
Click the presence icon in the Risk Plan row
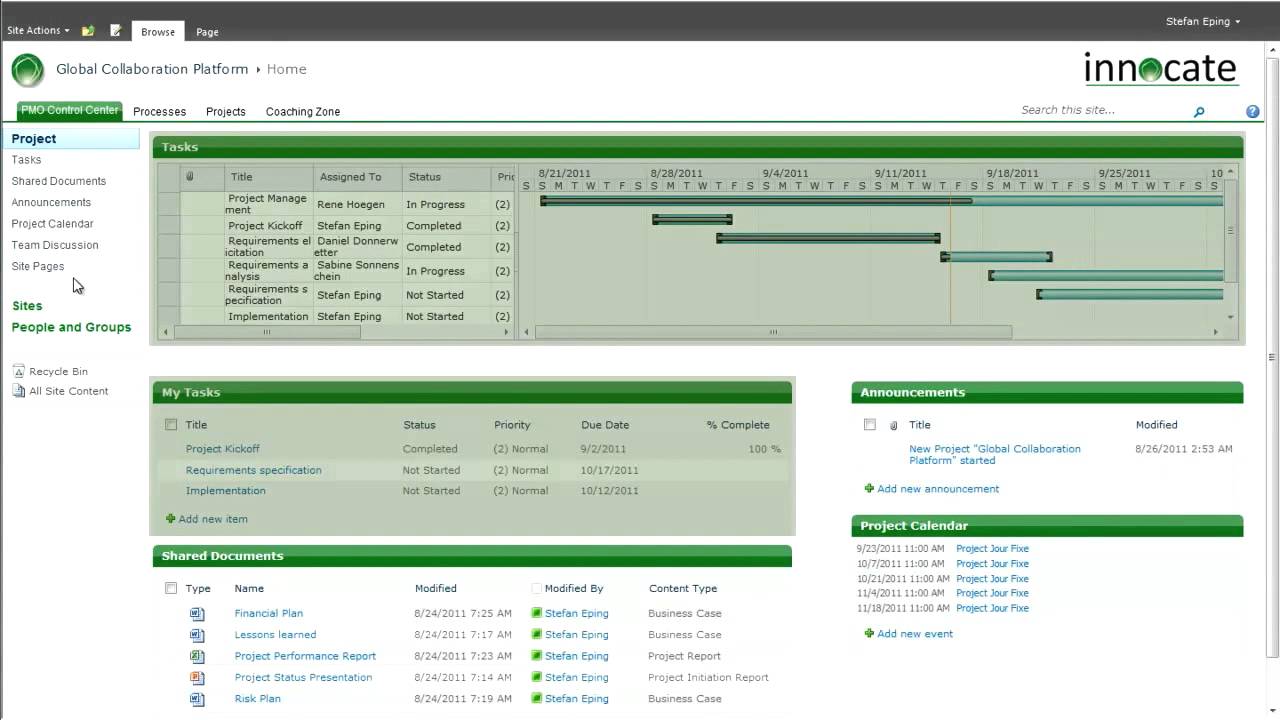[x=537, y=699]
